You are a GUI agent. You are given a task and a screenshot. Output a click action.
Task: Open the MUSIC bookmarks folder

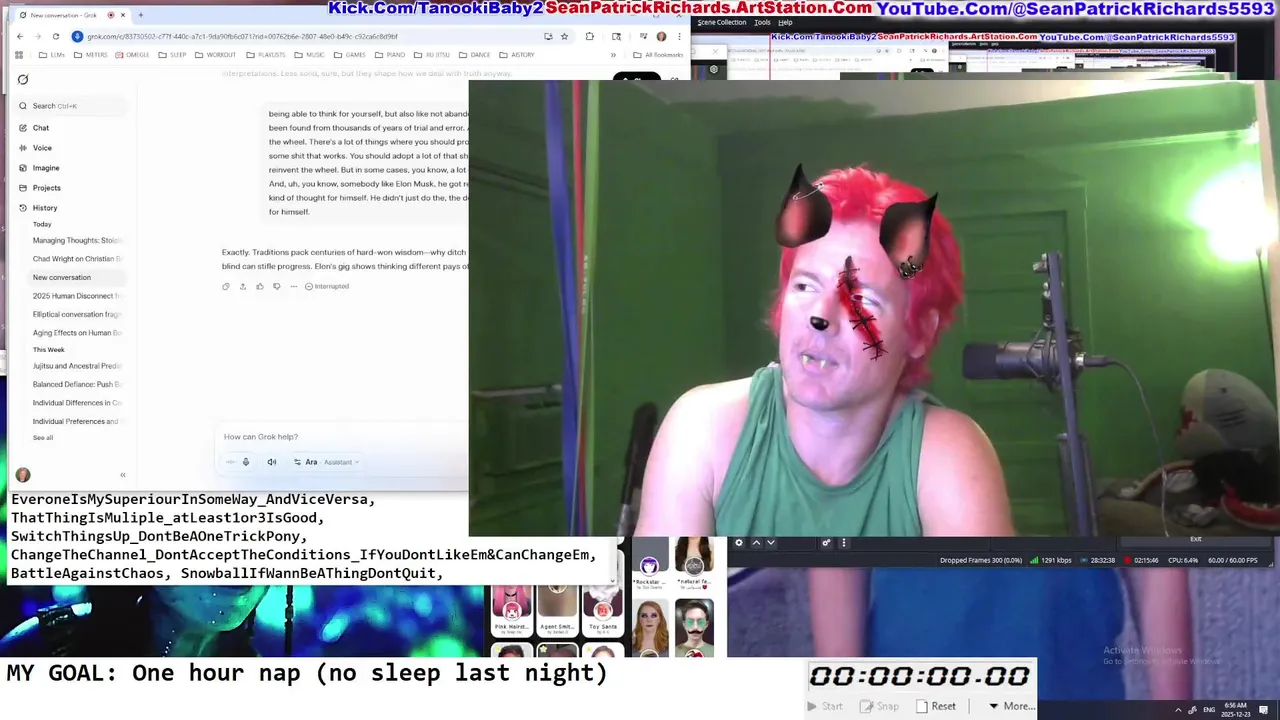(x=310, y=55)
